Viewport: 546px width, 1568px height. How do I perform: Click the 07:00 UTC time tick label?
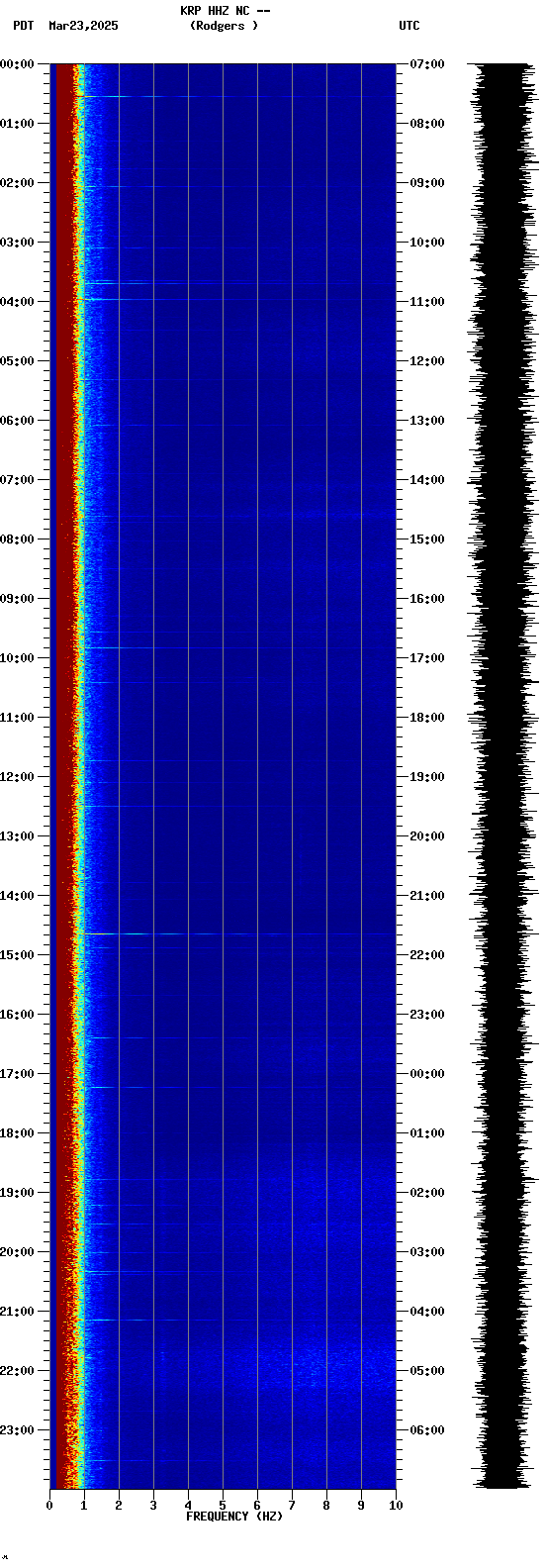click(427, 64)
